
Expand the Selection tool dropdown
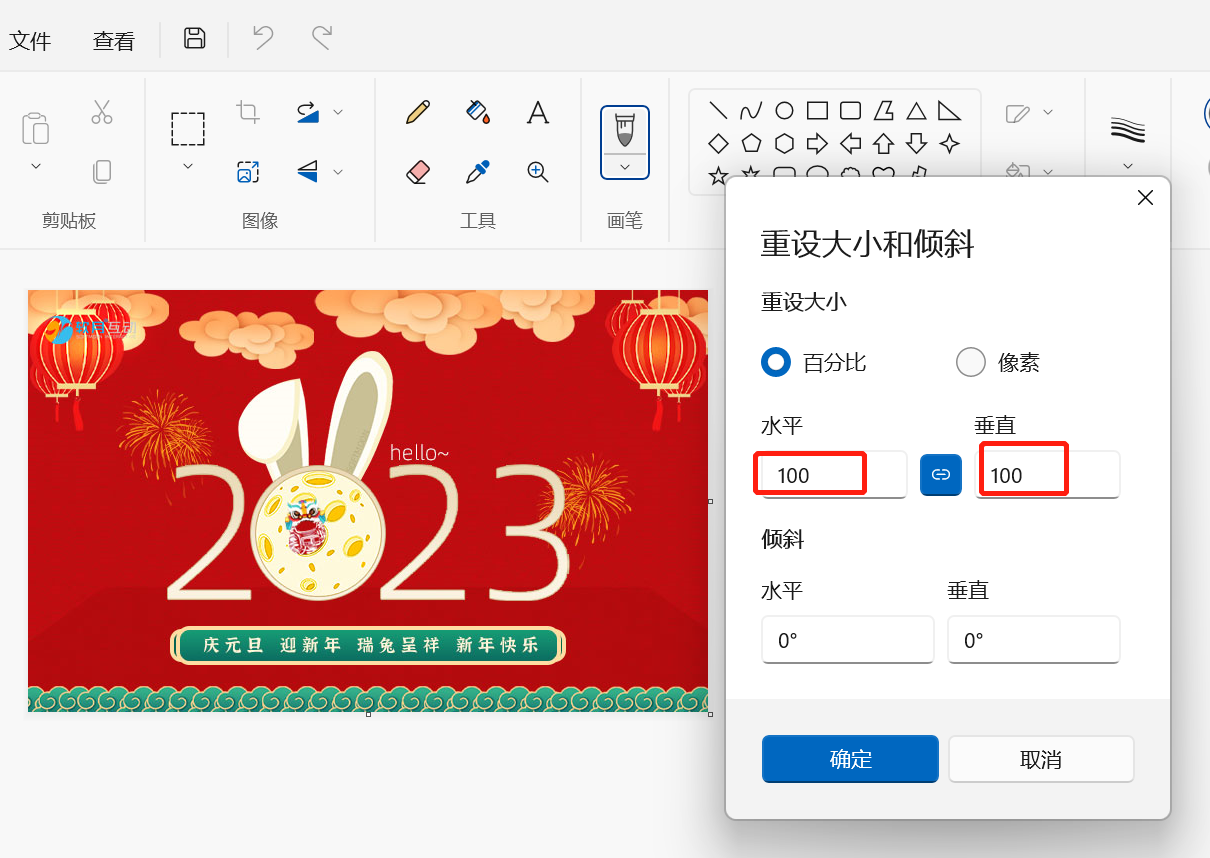coord(188,166)
